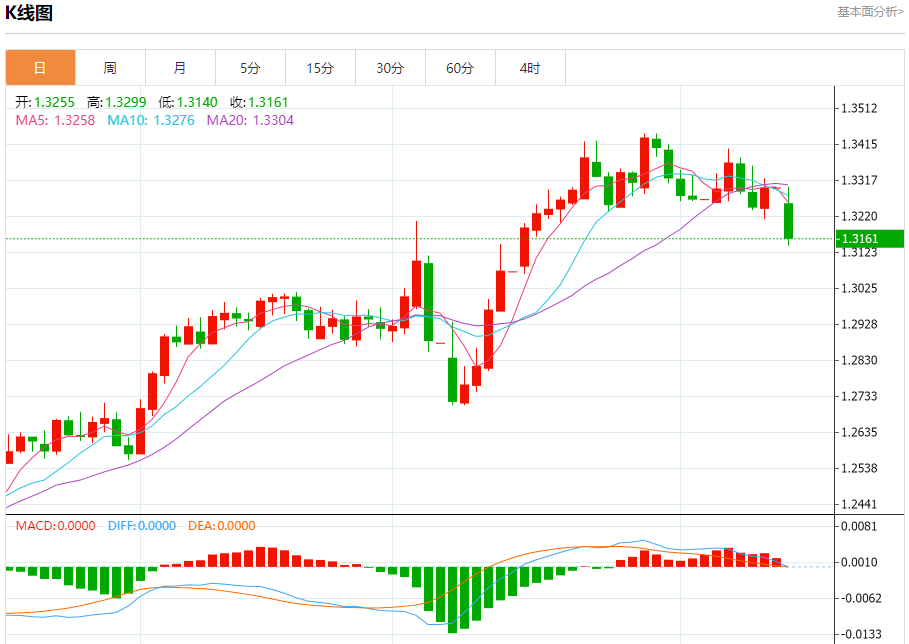Click the 1.3317 axis label

tap(859, 180)
